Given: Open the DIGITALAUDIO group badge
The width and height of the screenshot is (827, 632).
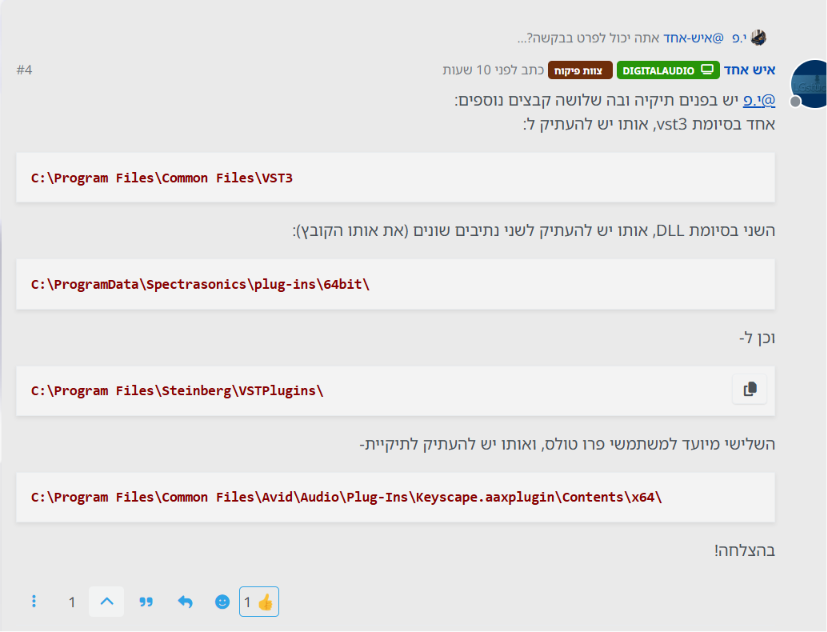Looking at the screenshot, I should 668,70.
